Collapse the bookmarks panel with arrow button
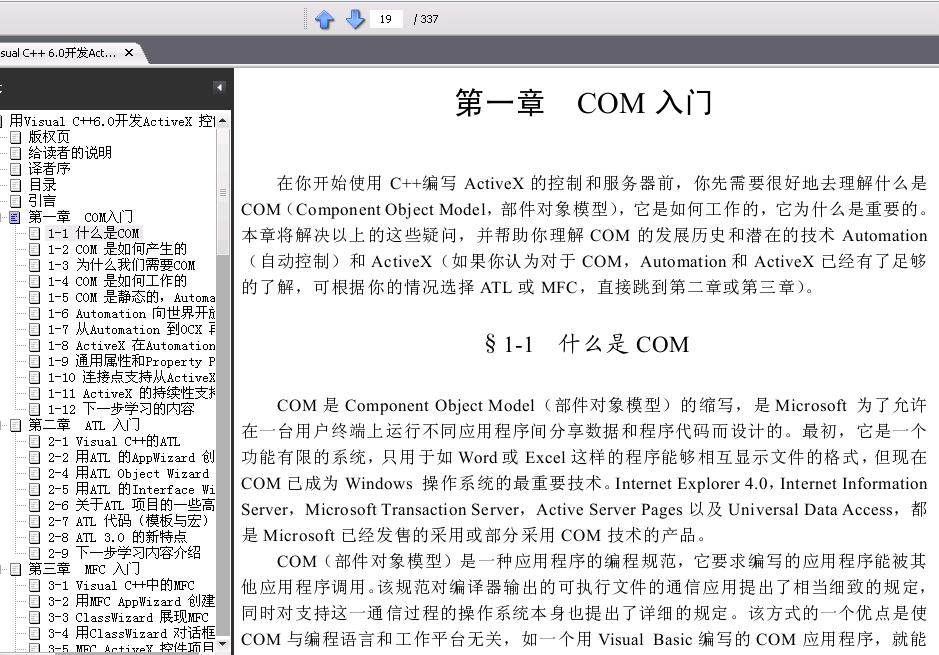This screenshot has height=655, width=939. pyautogui.click(x=219, y=87)
